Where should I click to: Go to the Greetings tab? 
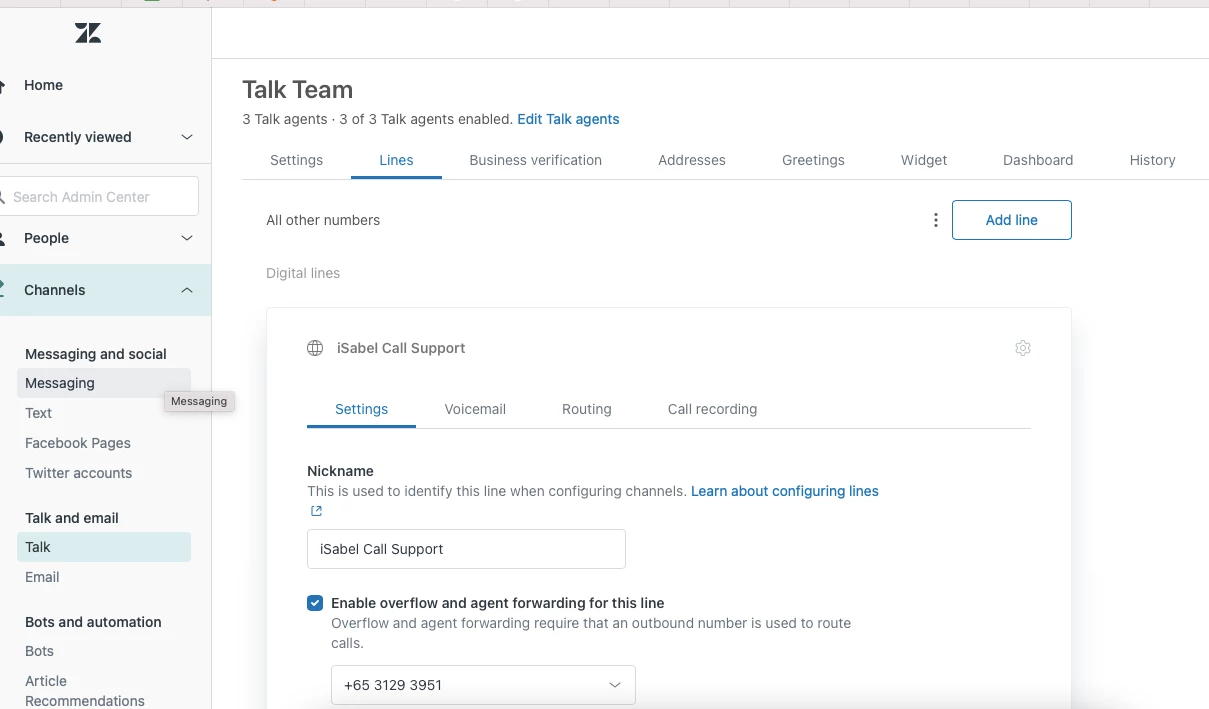[813, 160]
